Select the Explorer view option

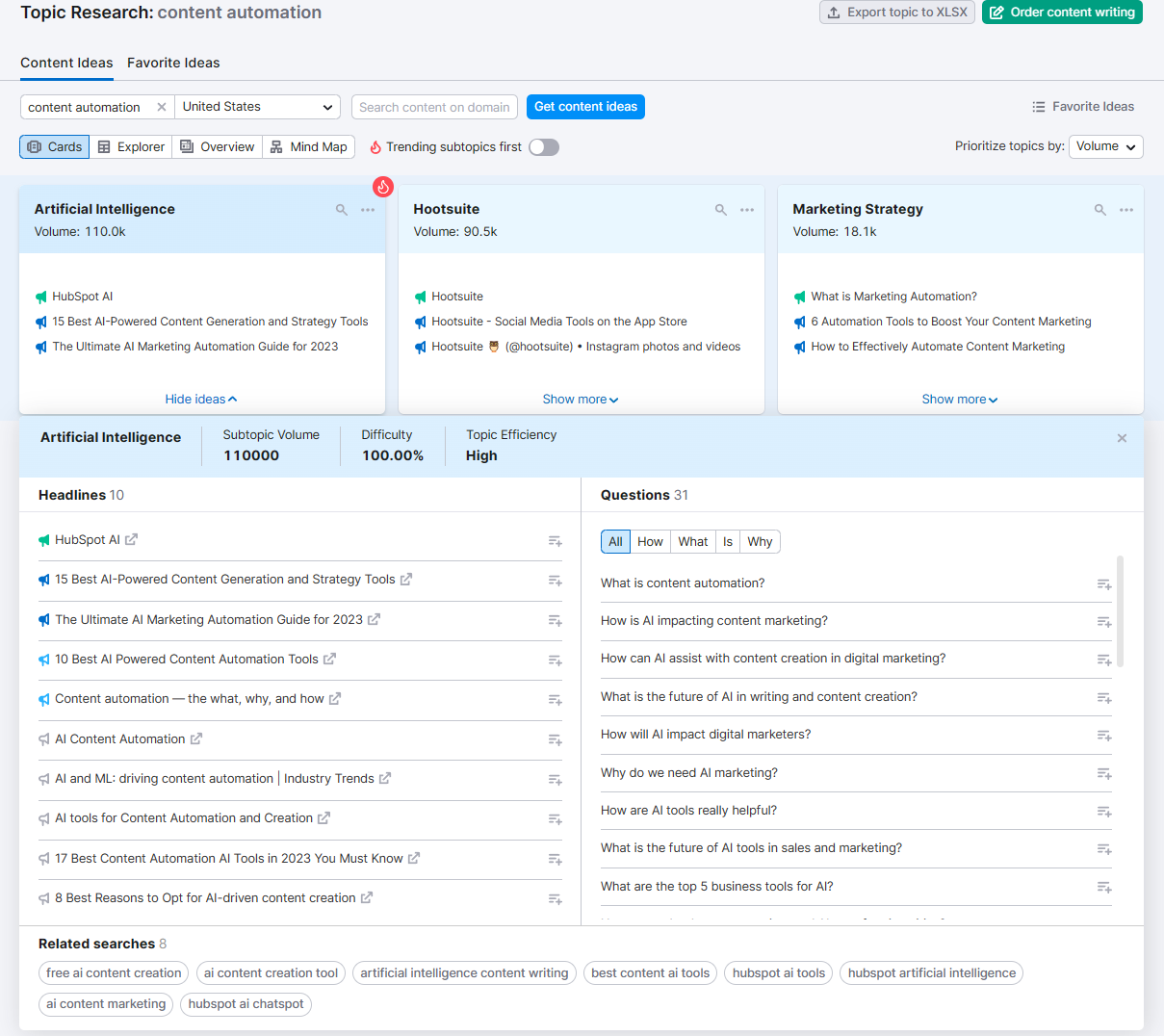click(x=131, y=147)
